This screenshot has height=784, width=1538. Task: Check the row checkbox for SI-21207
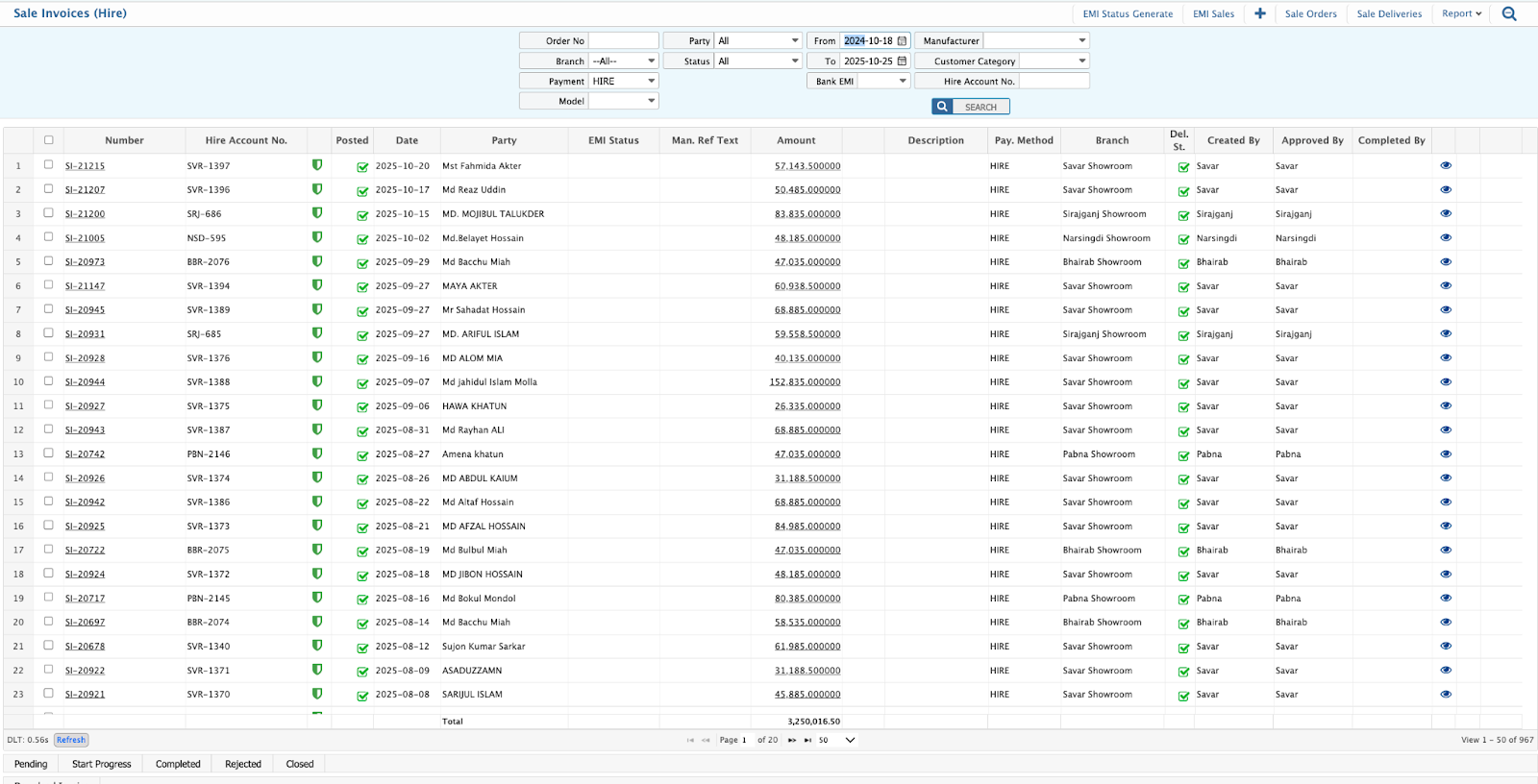point(49,188)
